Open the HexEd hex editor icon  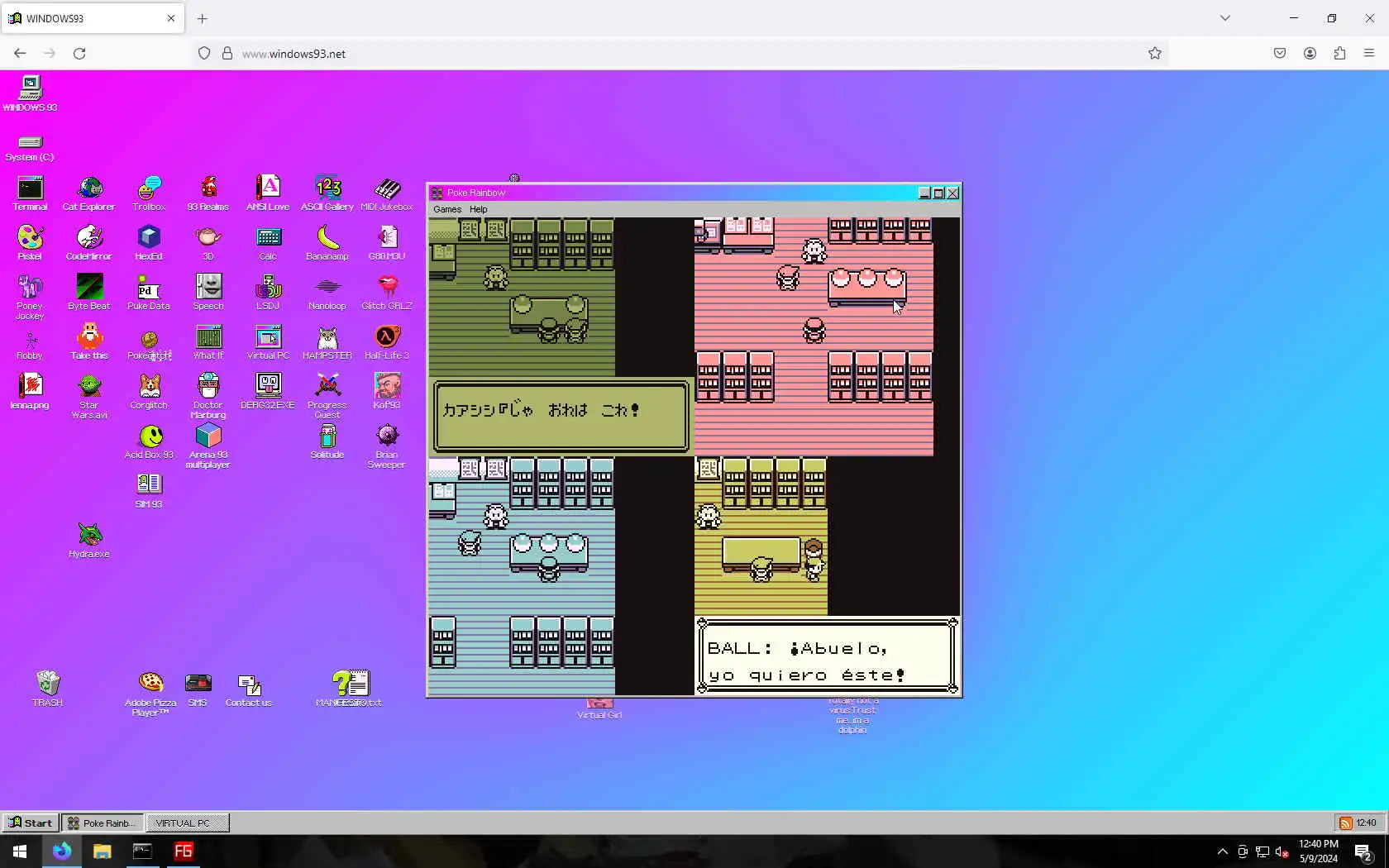pos(149,243)
